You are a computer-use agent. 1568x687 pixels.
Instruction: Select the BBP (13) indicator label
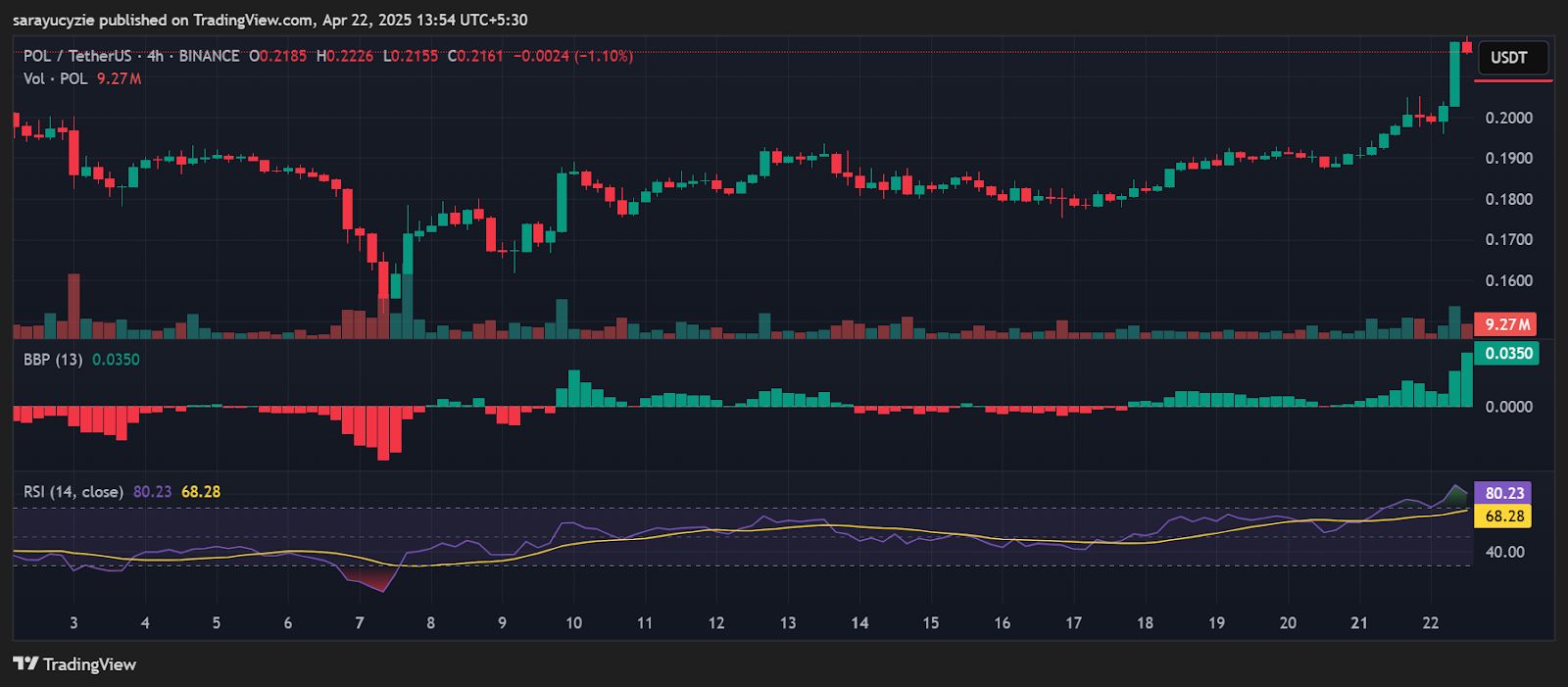tap(53, 360)
